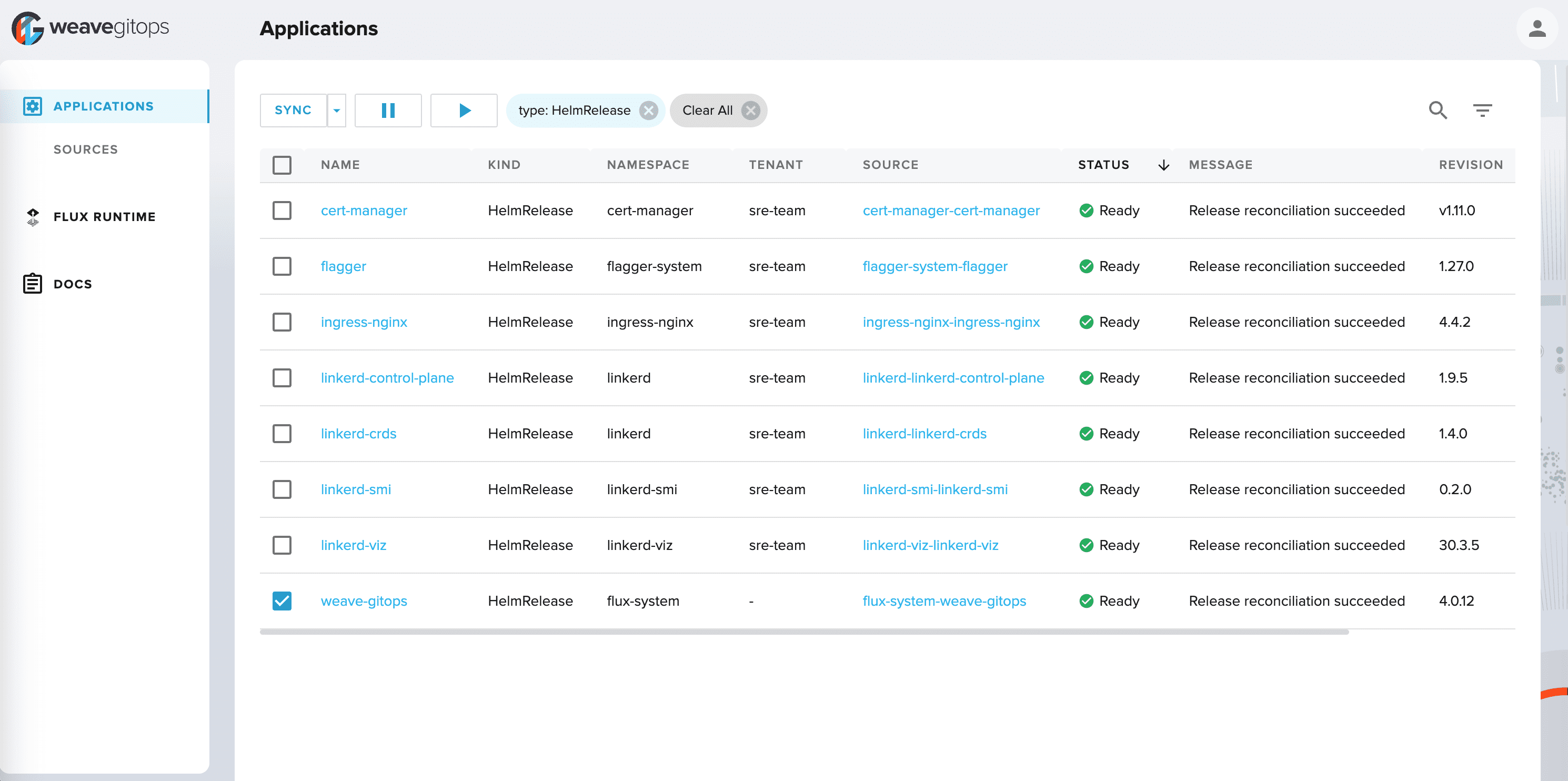The image size is (1568, 781).
Task: Click the flux-system-weave-gitops source link
Action: 944,601
